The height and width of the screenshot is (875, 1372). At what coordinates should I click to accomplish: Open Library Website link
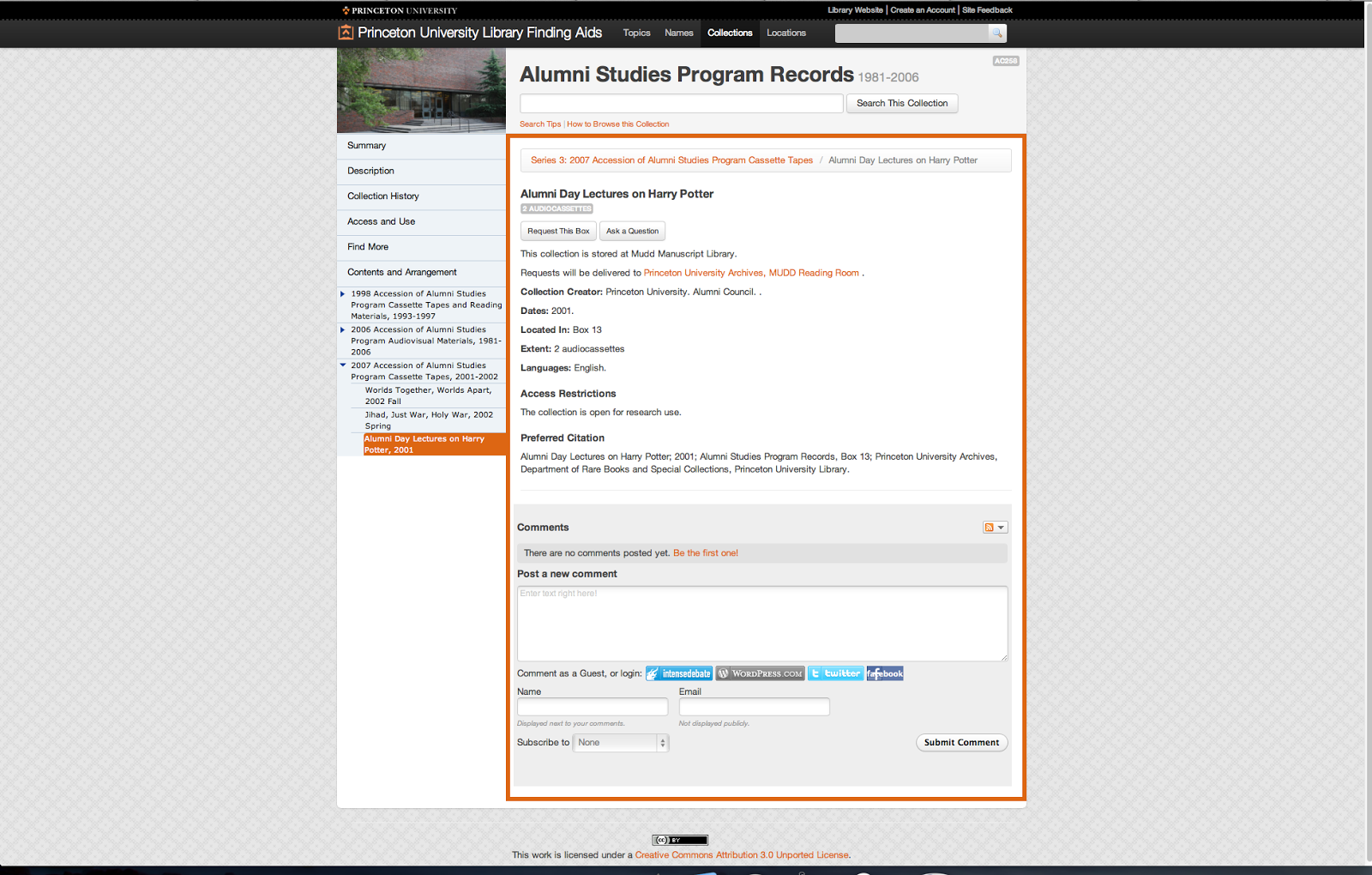click(855, 10)
